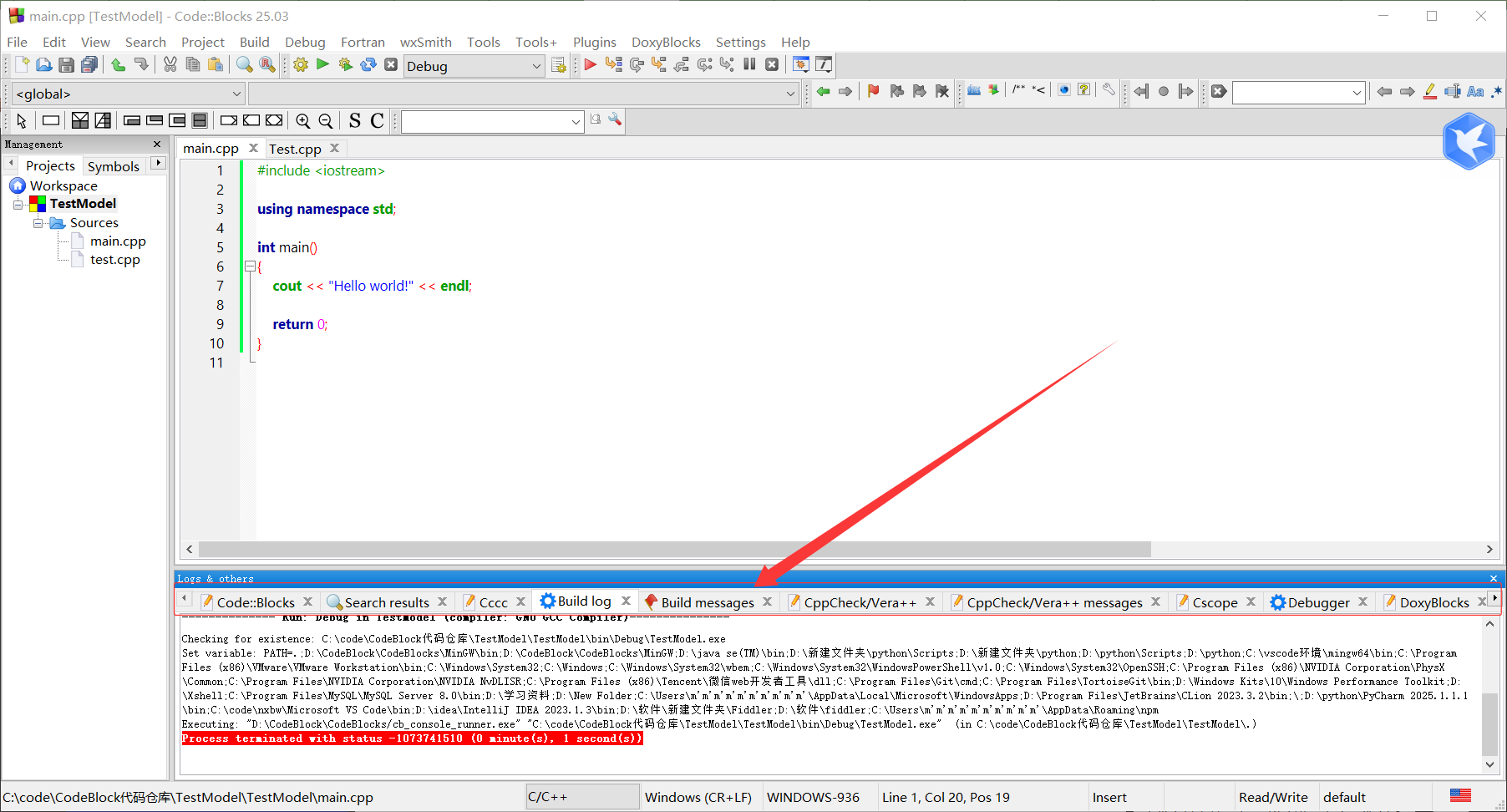Switch to the Test.cpp editor tab
Viewport: 1507px width, 812px height.
pos(296,149)
